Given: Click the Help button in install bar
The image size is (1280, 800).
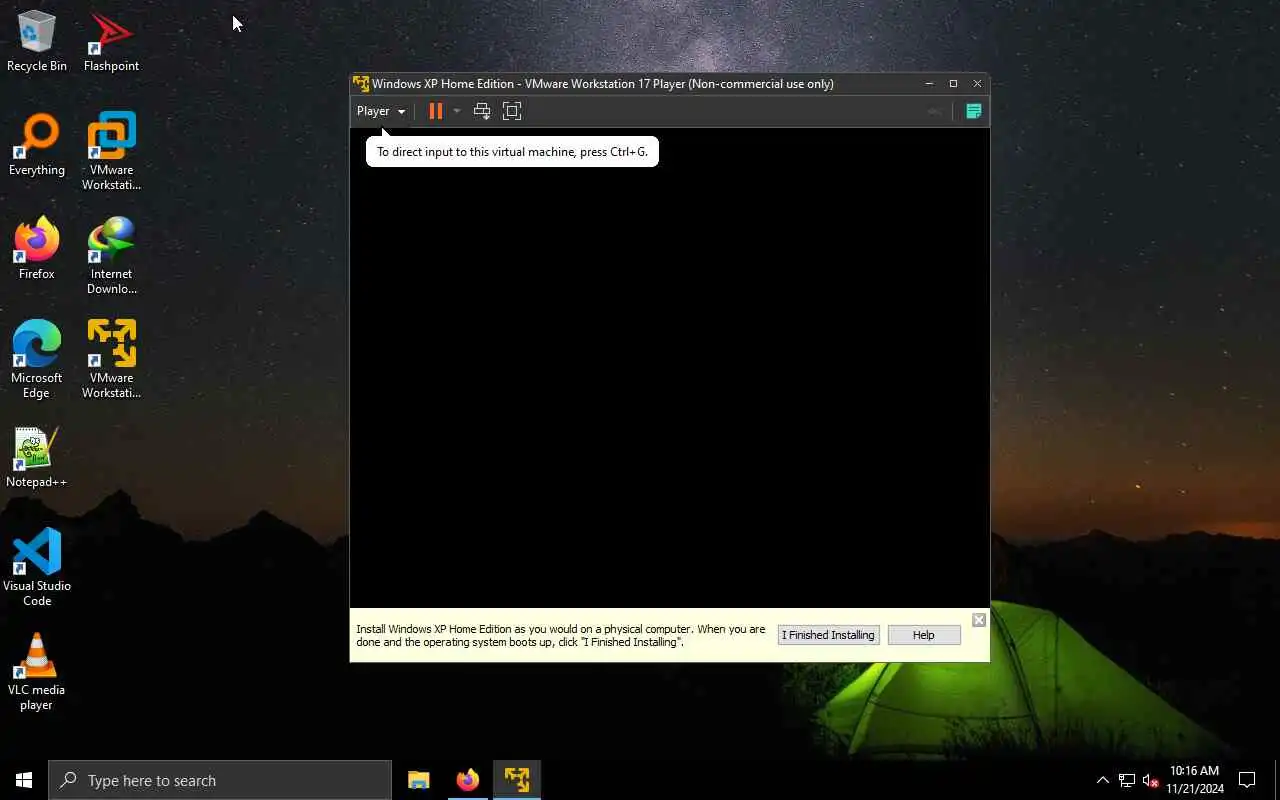Looking at the screenshot, I should 924,635.
